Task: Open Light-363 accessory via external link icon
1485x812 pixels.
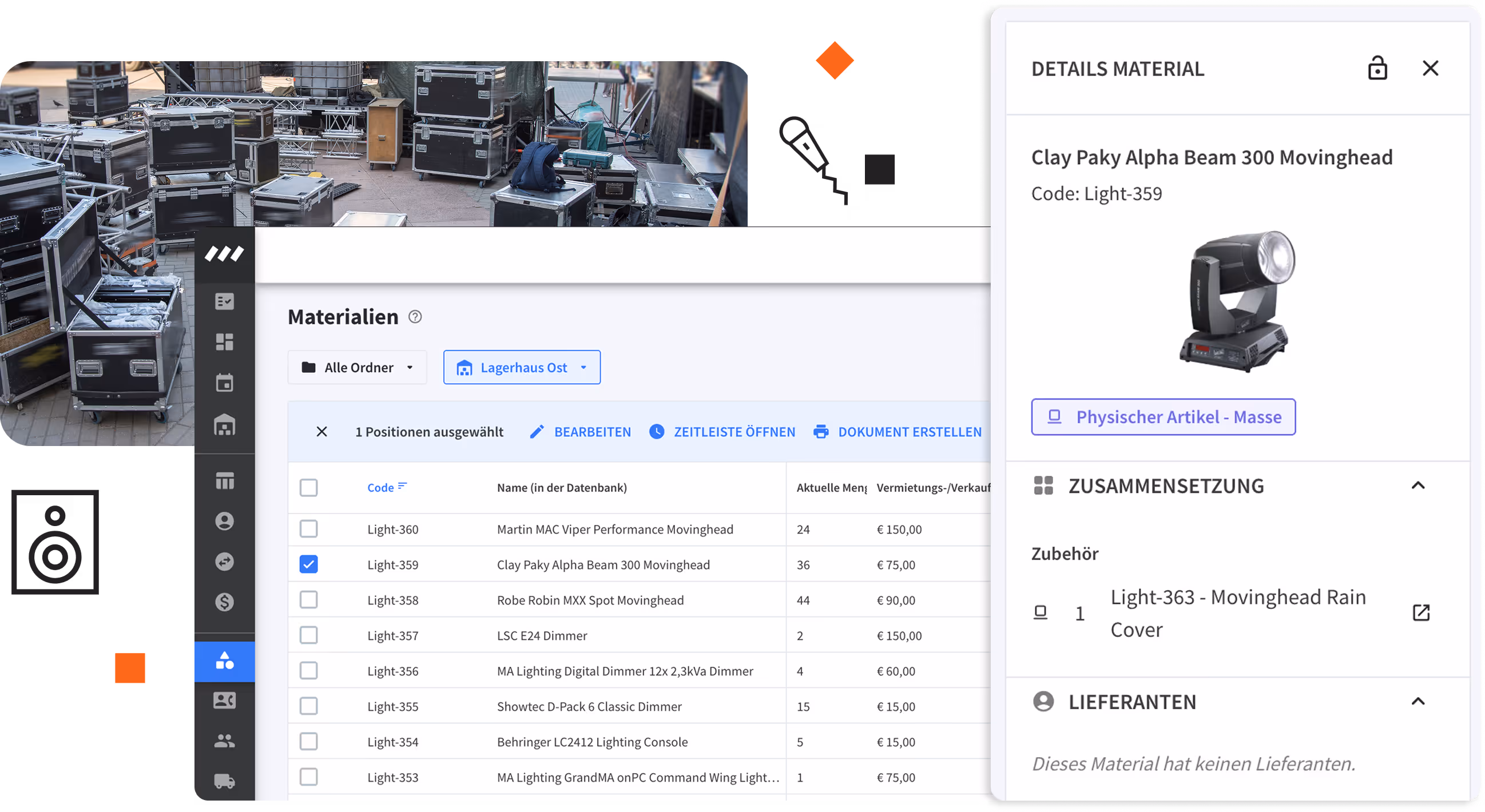Action: tap(1421, 612)
